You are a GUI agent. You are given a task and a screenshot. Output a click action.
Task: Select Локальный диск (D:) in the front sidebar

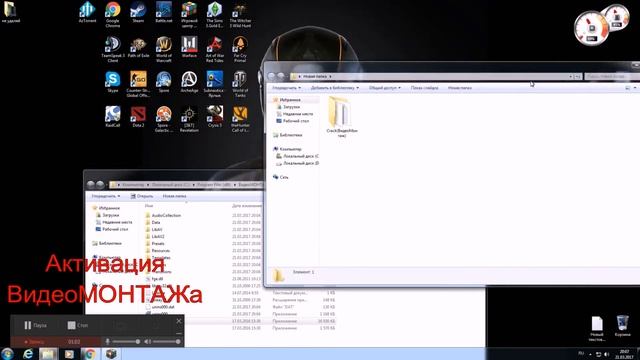click(298, 163)
